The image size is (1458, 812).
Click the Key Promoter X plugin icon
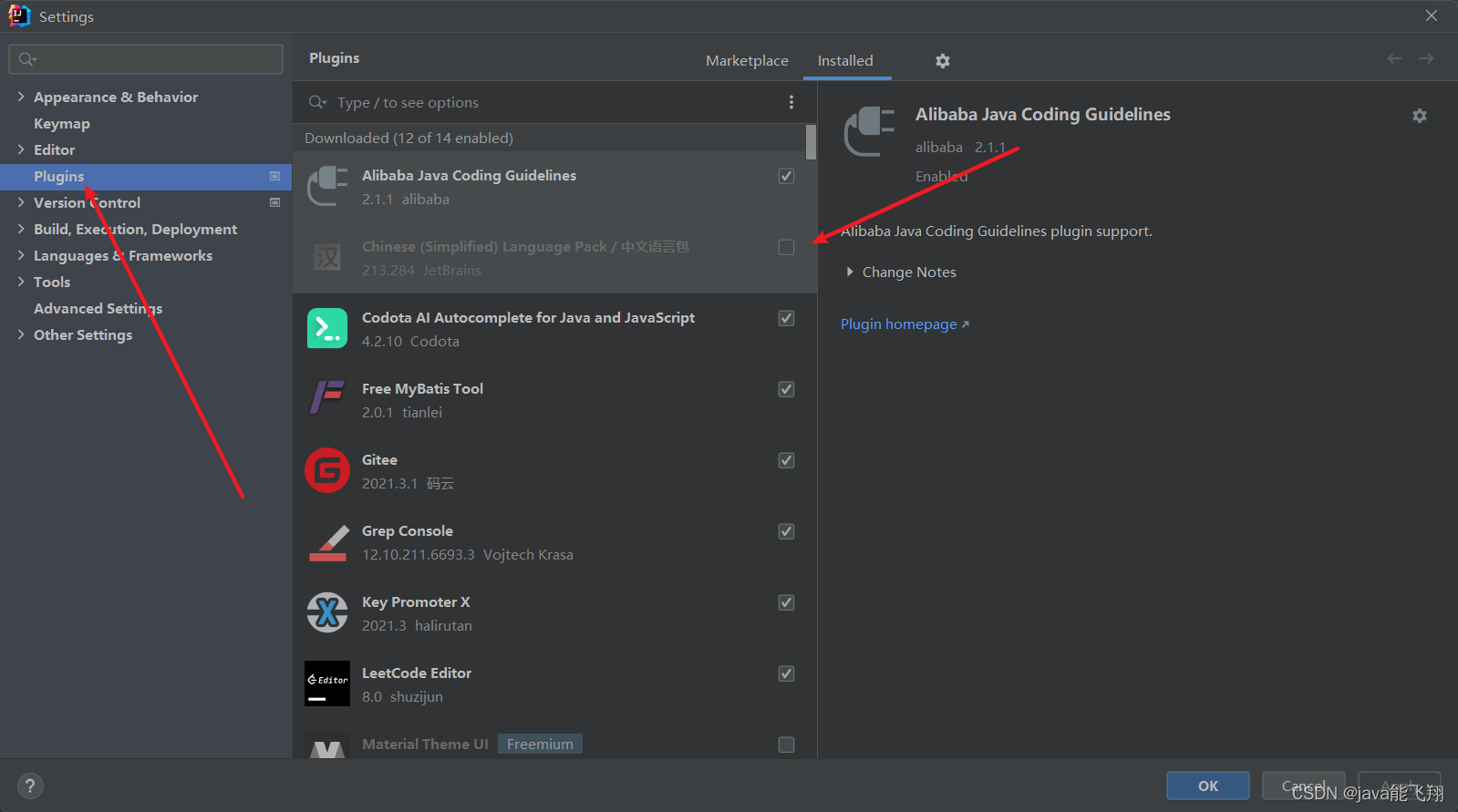click(x=327, y=612)
